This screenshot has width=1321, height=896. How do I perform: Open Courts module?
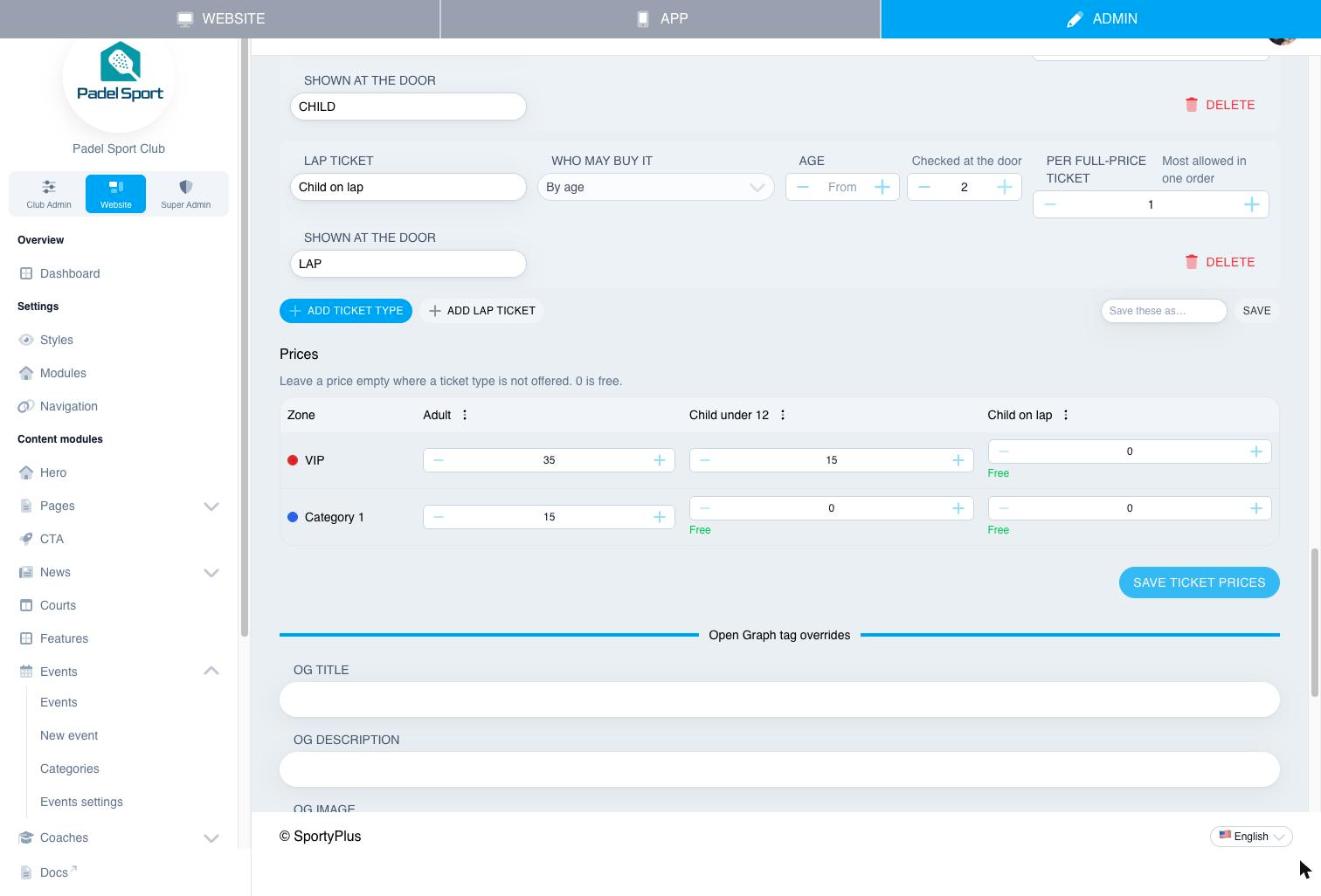coord(57,605)
